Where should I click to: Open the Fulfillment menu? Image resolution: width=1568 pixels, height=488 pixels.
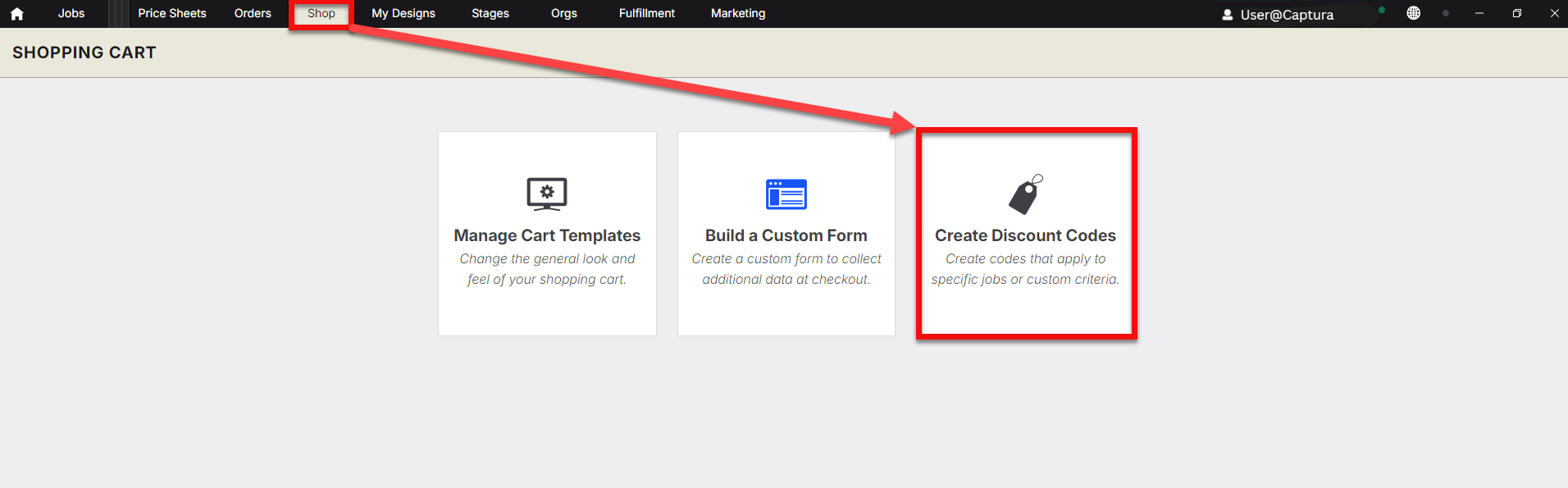click(647, 13)
